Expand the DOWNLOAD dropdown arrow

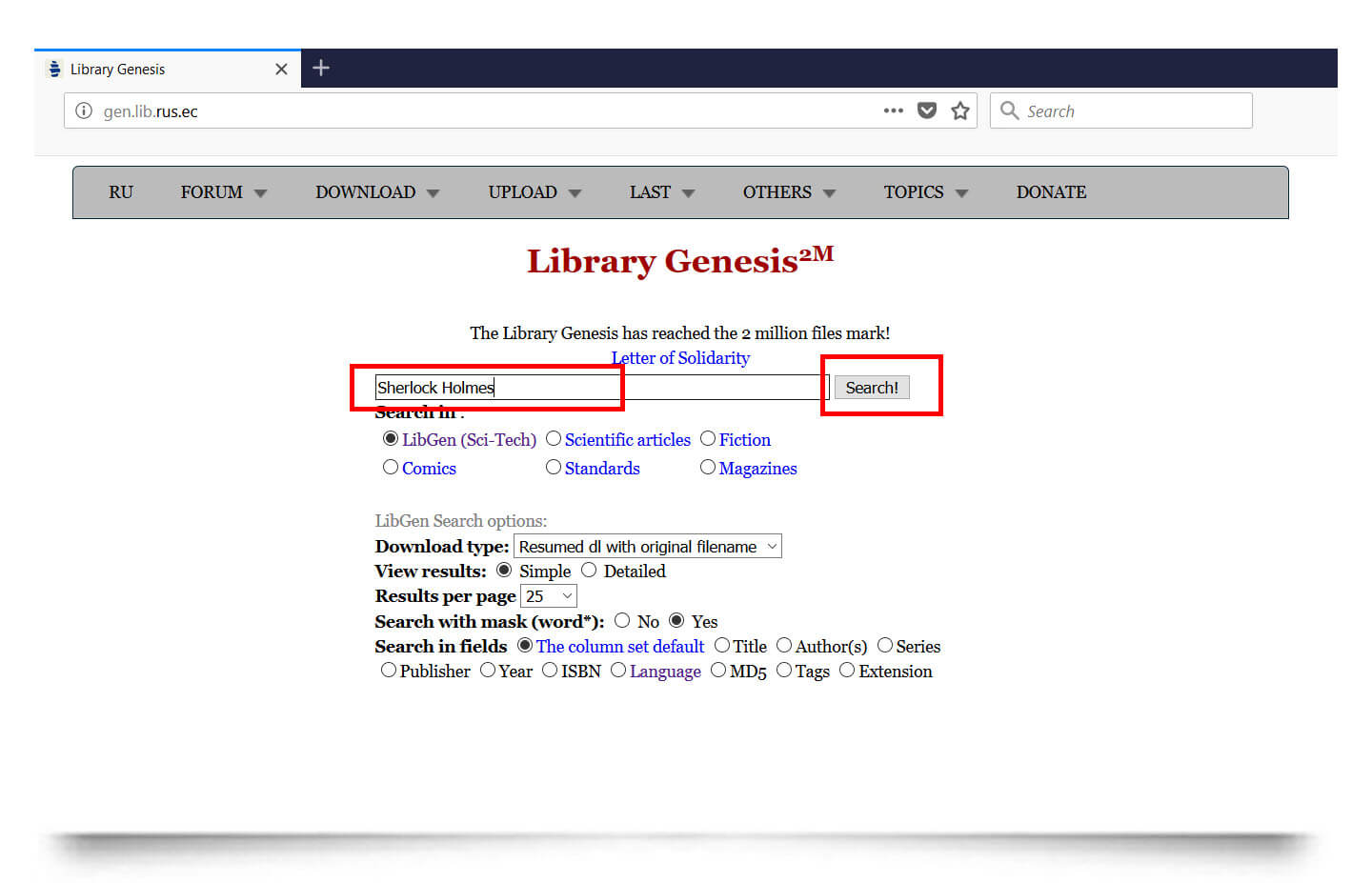433,193
